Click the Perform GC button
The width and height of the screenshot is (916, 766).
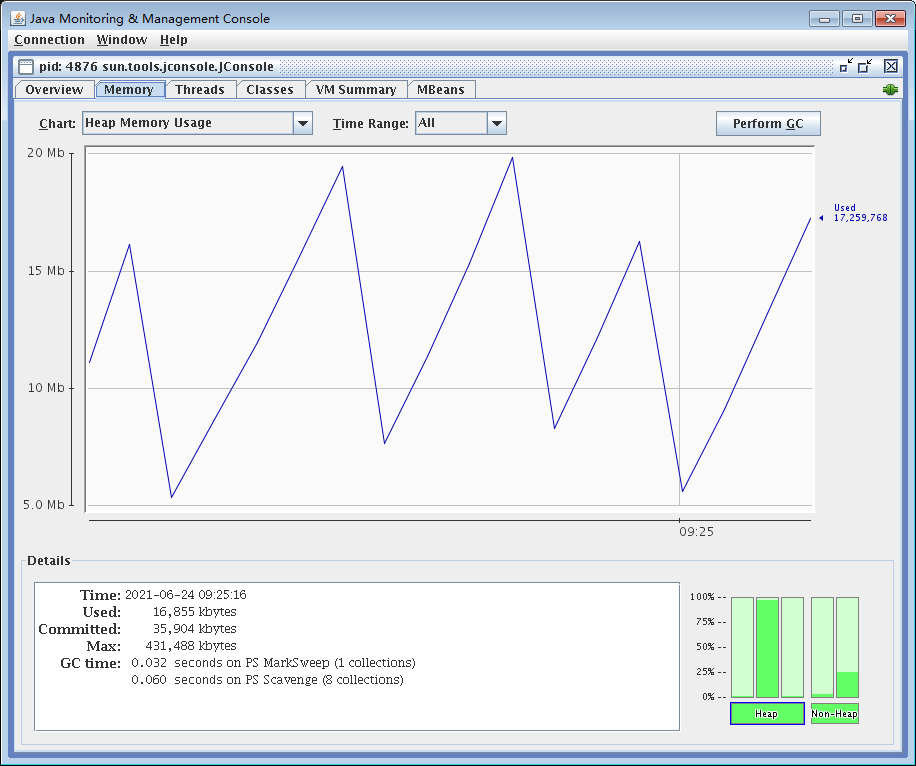768,124
